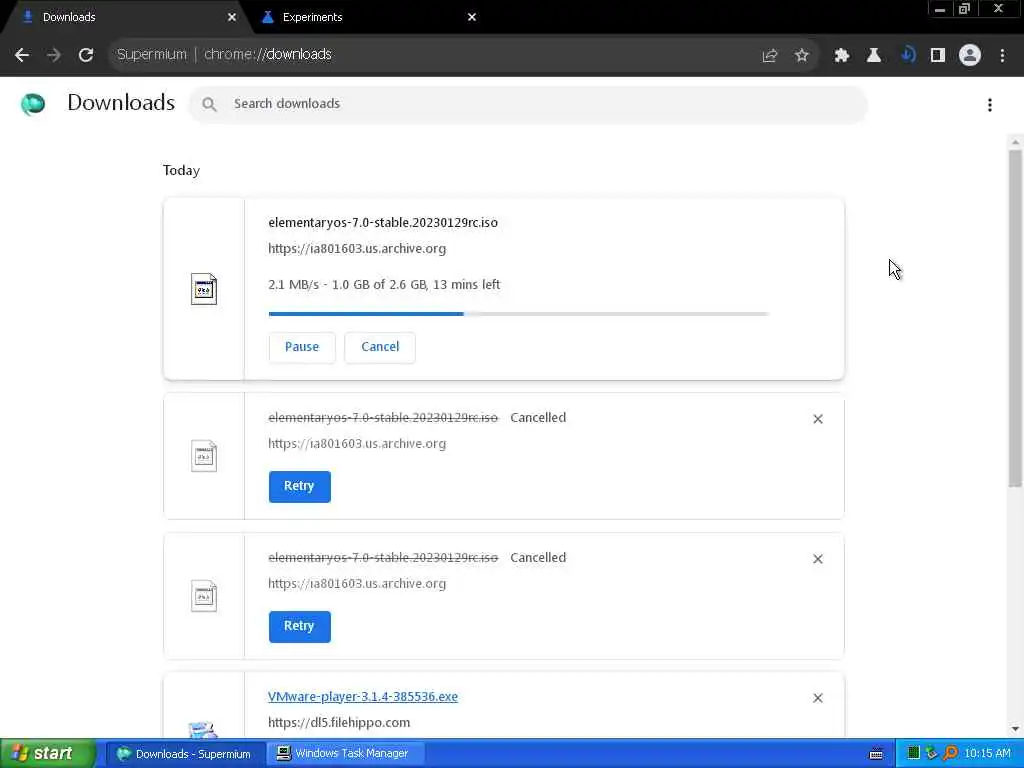
Task: Click the system tray clock
Action: [x=987, y=754]
